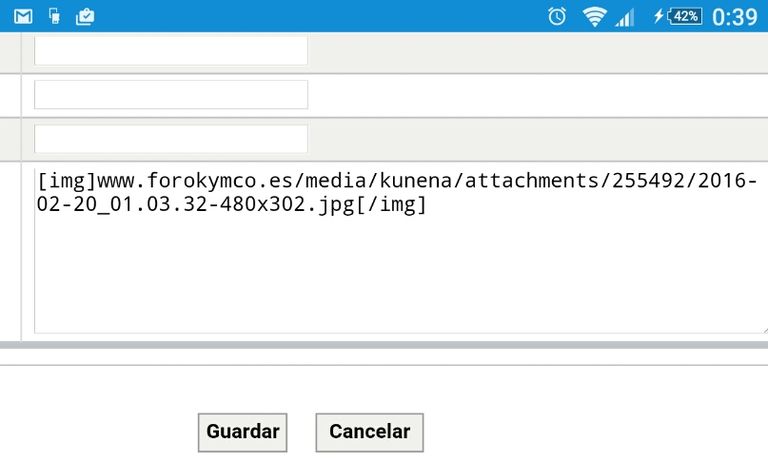Viewport: 768px width, 462px height.
Task: Focus the topmost empty text field
Action: [171, 51]
